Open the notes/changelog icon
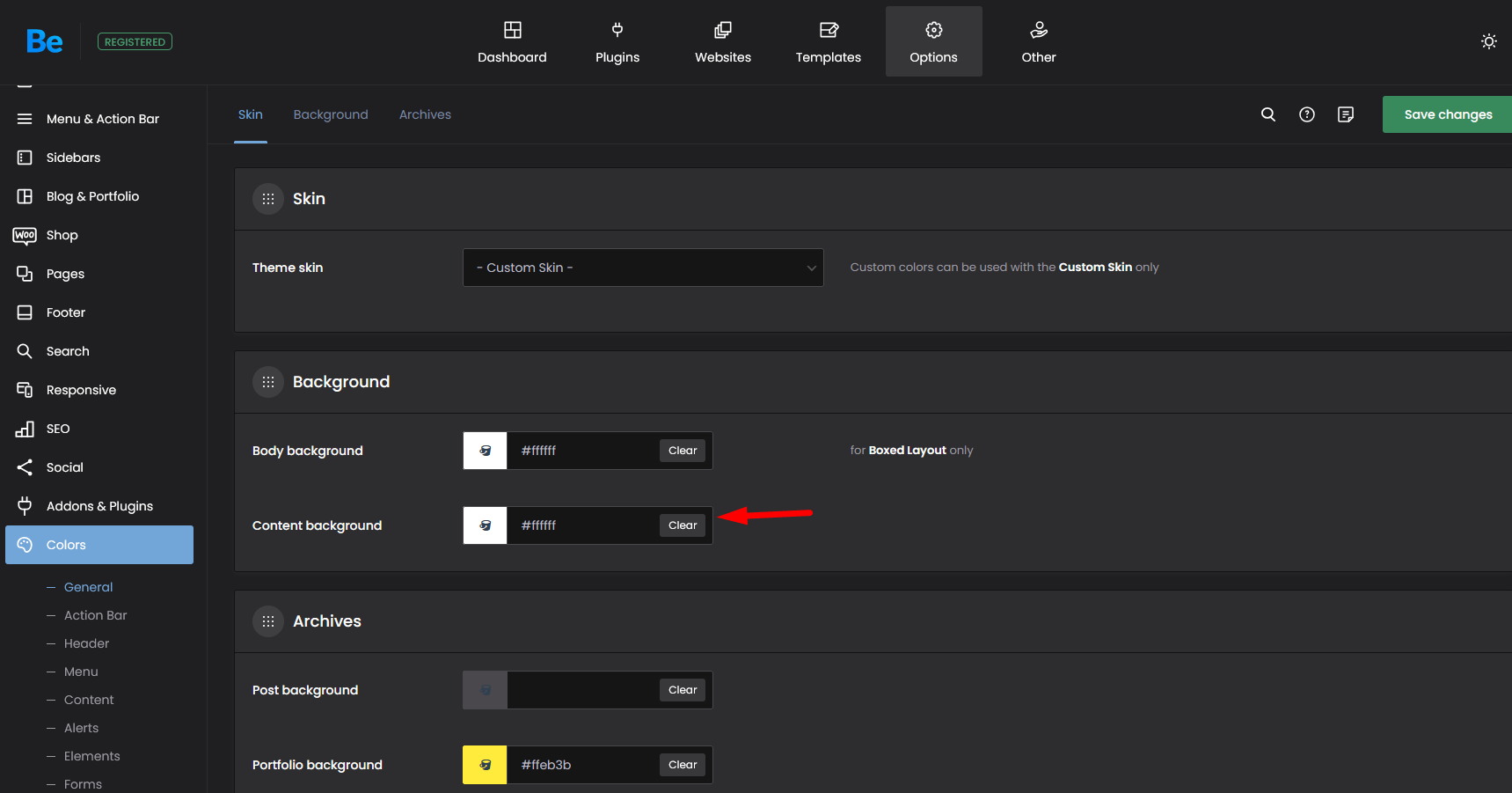This screenshot has width=1512, height=793. pos(1346,114)
